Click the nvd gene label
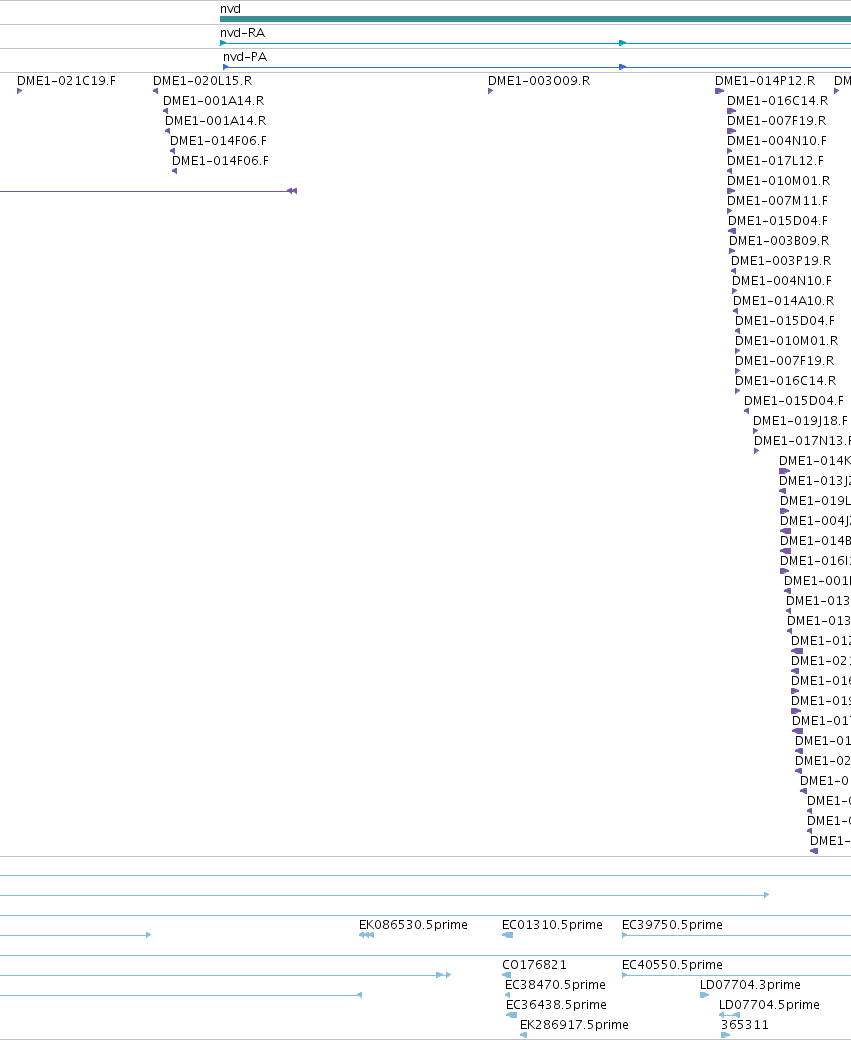This screenshot has height=1040, width=851. [230, 9]
